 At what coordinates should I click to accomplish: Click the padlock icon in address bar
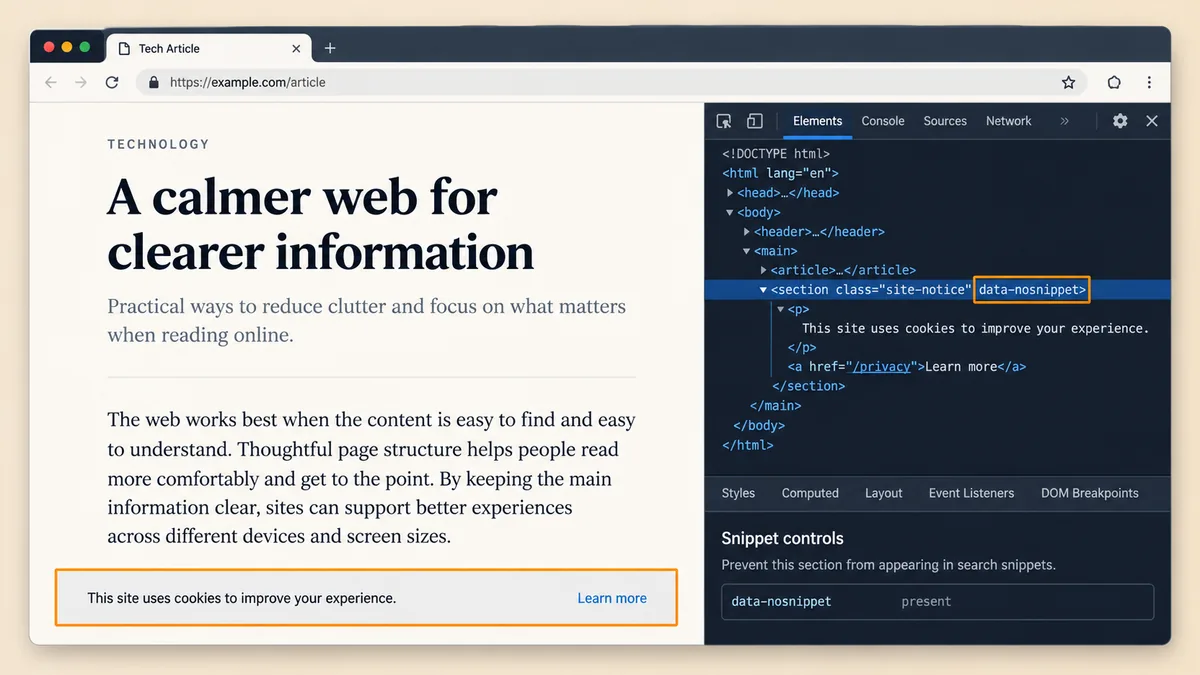153,83
